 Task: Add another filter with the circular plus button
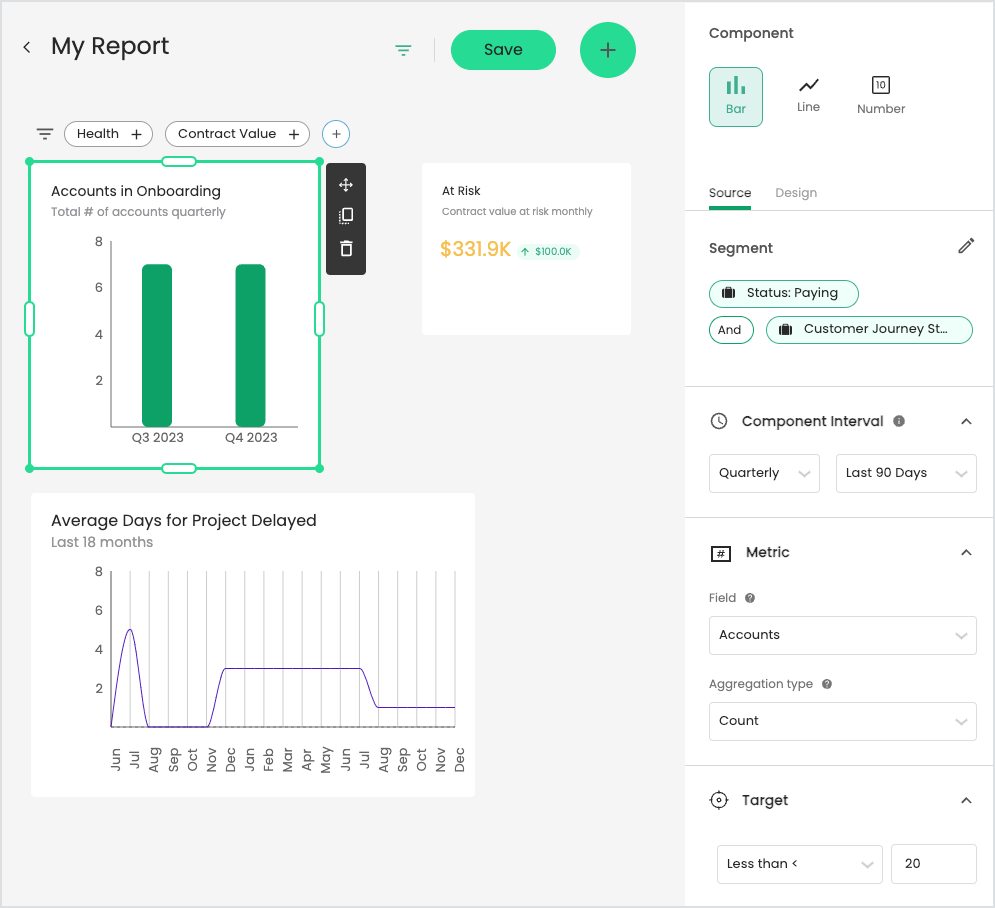click(x=336, y=134)
